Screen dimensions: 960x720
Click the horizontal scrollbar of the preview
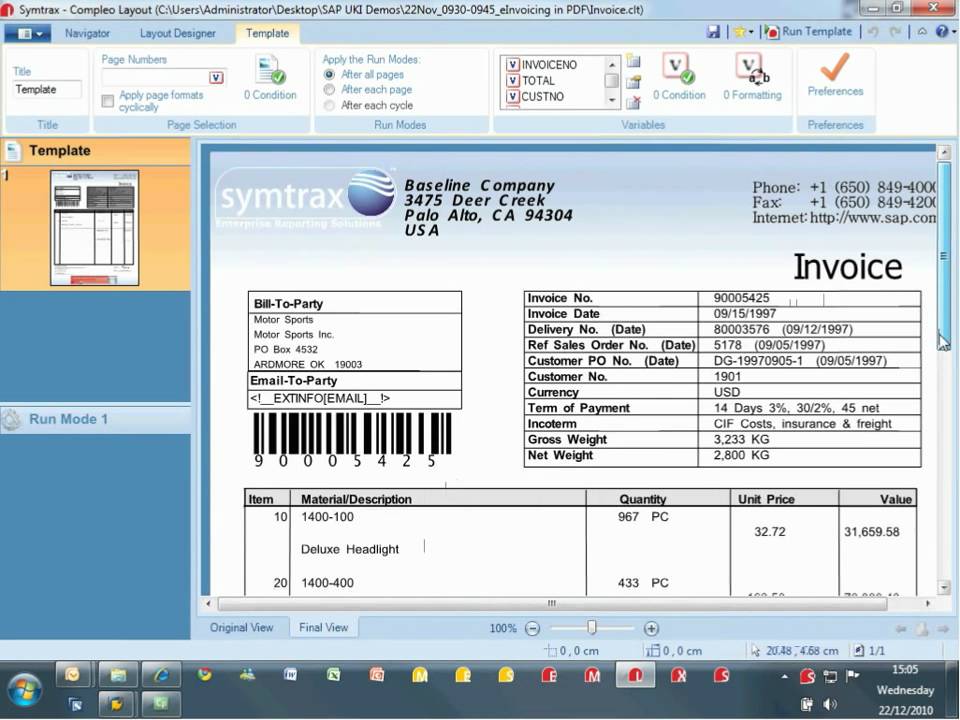552,604
